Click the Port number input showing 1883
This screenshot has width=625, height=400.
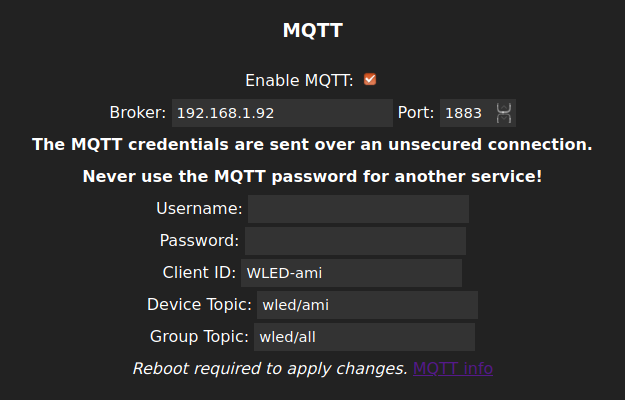pos(465,113)
